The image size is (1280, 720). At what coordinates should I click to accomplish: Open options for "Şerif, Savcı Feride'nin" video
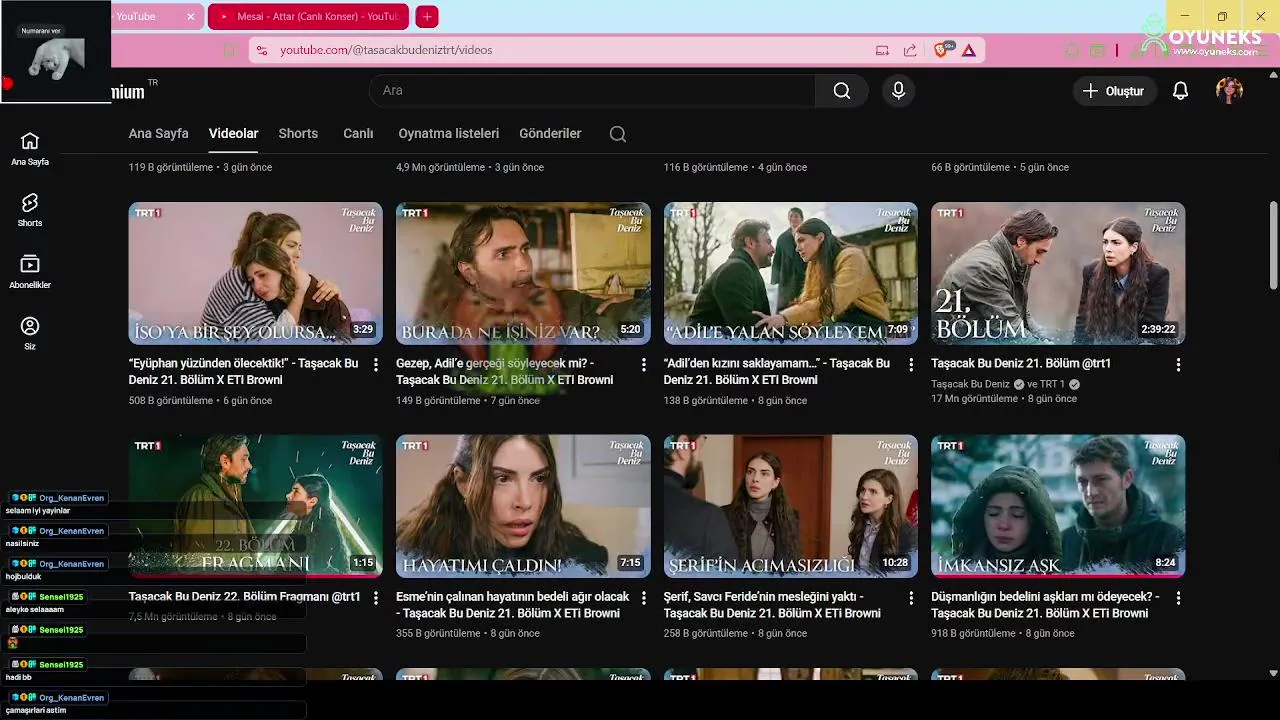tap(911, 598)
